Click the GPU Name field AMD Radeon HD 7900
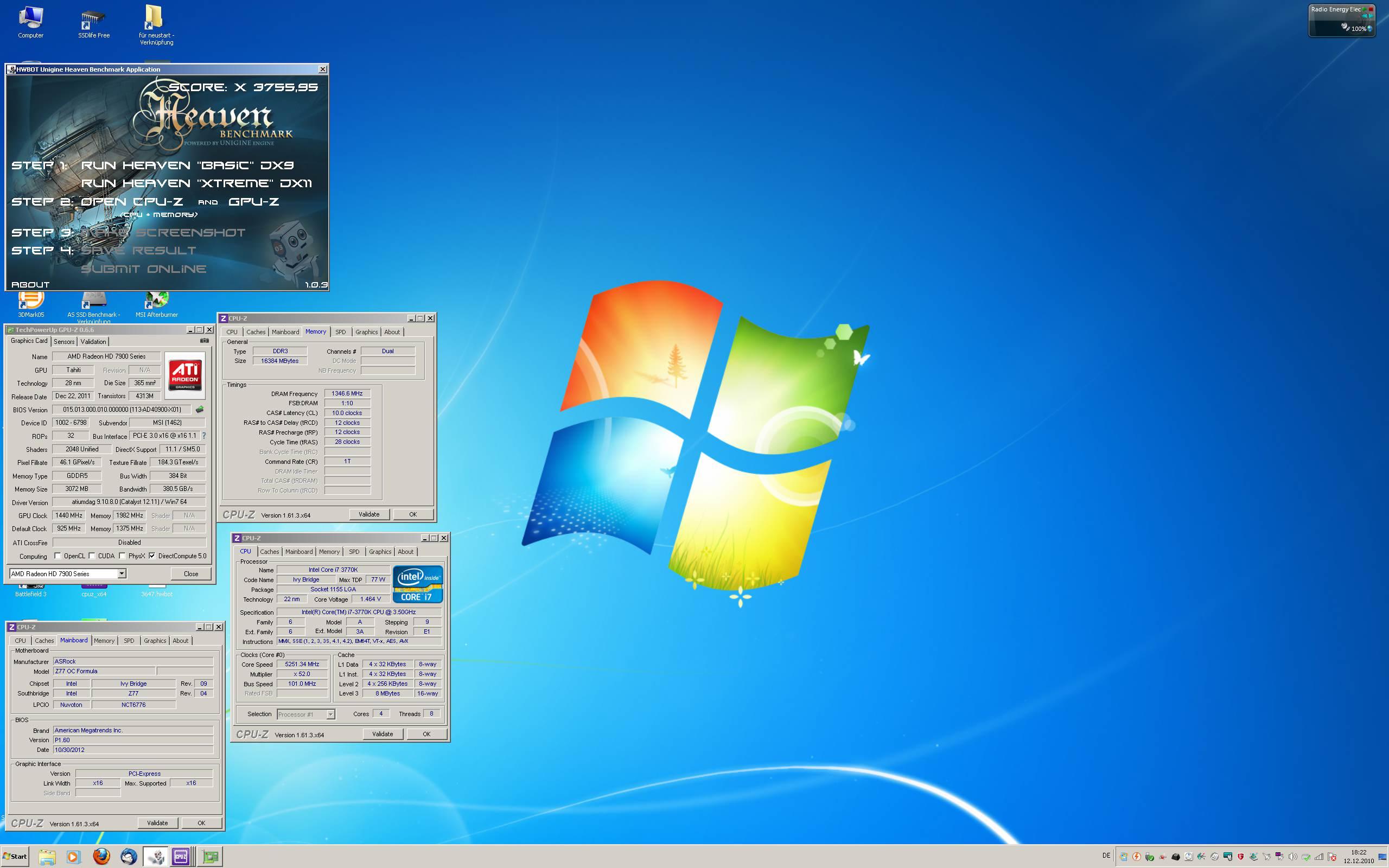The height and width of the screenshot is (868, 1389). pos(106,356)
